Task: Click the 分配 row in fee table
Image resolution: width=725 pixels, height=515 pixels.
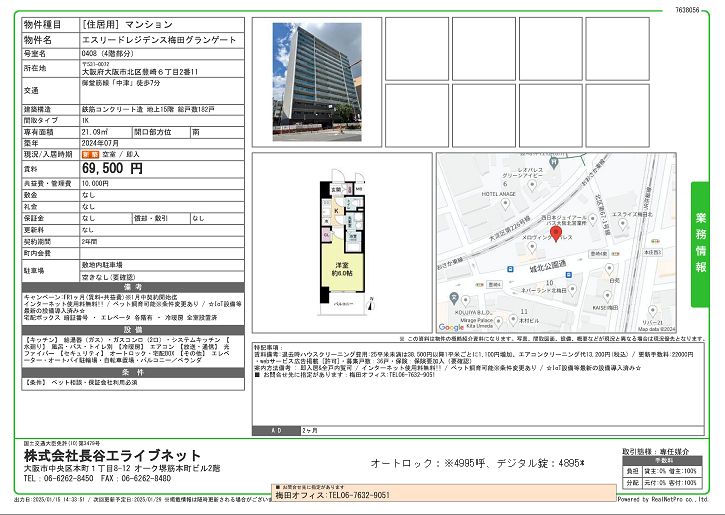Action: [x=662, y=483]
